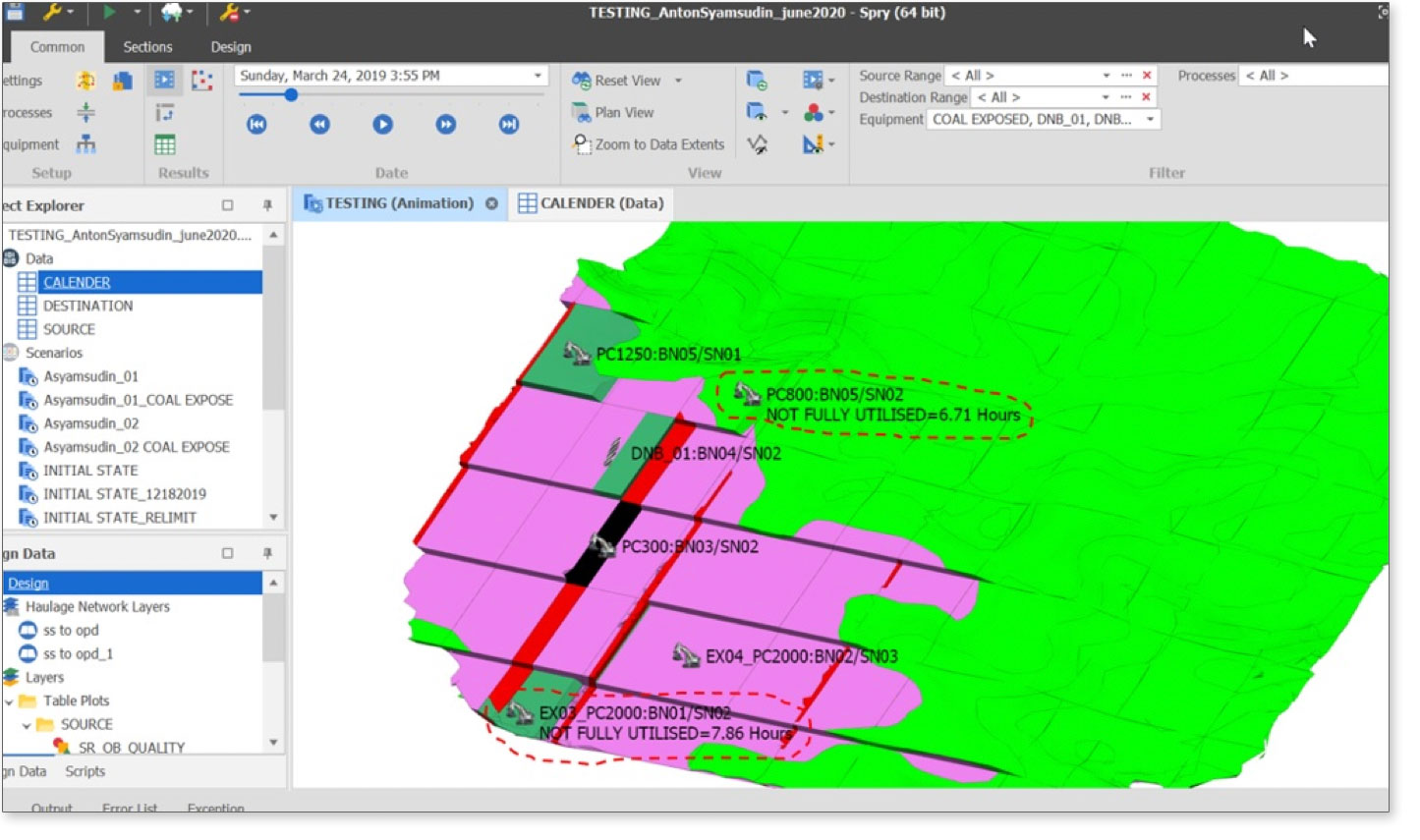Select SOURCE table in Project Explorer

click(x=69, y=329)
